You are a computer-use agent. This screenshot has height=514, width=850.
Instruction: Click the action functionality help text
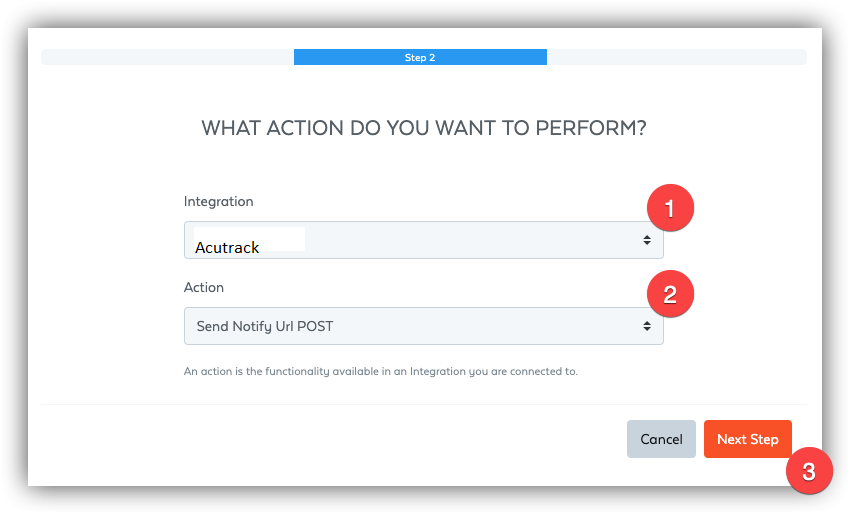click(381, 371)
